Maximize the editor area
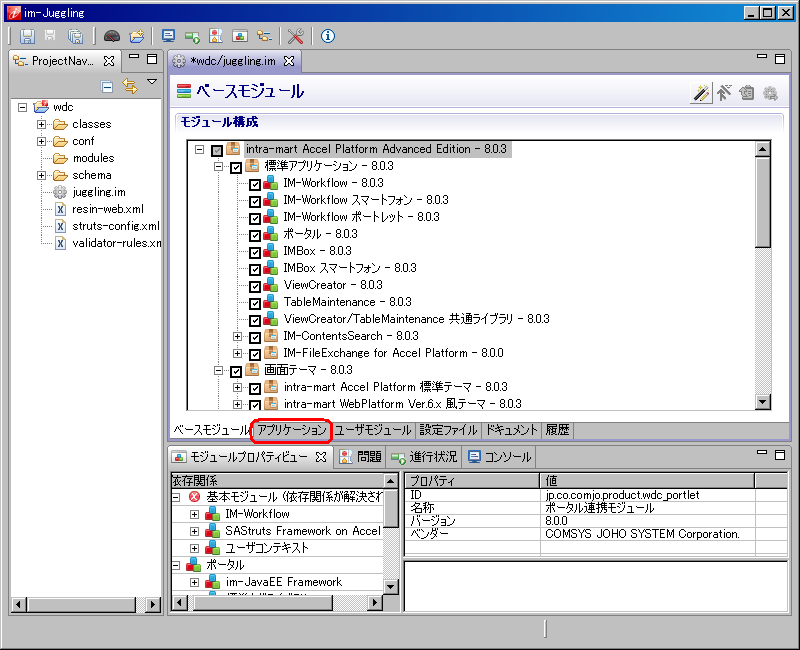This screenshot has height=650, width=800. [x=780, y=59]
